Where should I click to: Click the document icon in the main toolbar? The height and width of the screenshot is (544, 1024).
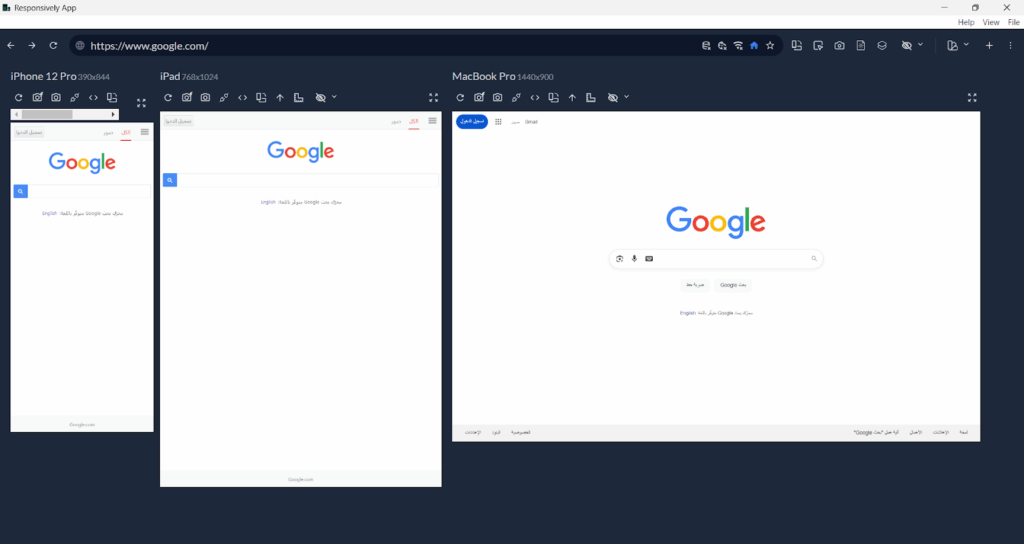861,46
